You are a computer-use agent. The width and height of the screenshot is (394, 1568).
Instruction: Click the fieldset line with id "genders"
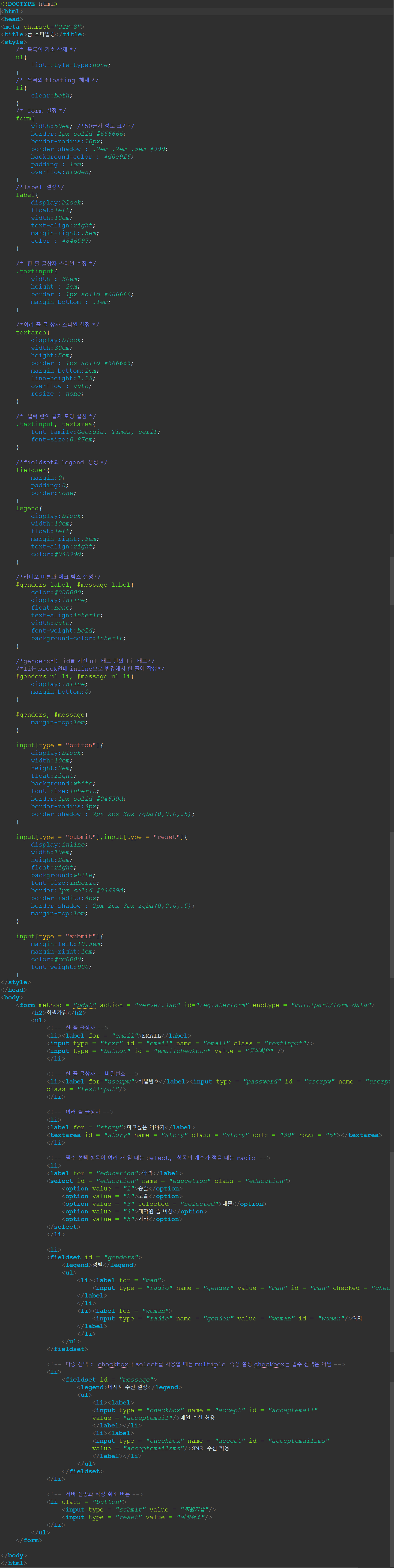click(94, 1257)
